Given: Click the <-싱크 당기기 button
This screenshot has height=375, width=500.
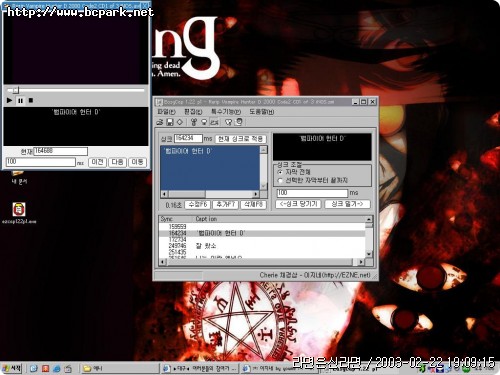Looking at the screenshot, I should pyautogui.click(x=299, y=204).
